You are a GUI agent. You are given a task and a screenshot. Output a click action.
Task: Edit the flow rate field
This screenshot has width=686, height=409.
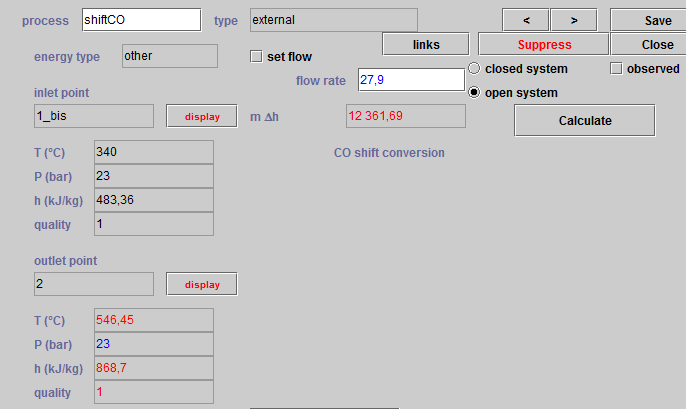pyautogui.click(x=410, y=80)
